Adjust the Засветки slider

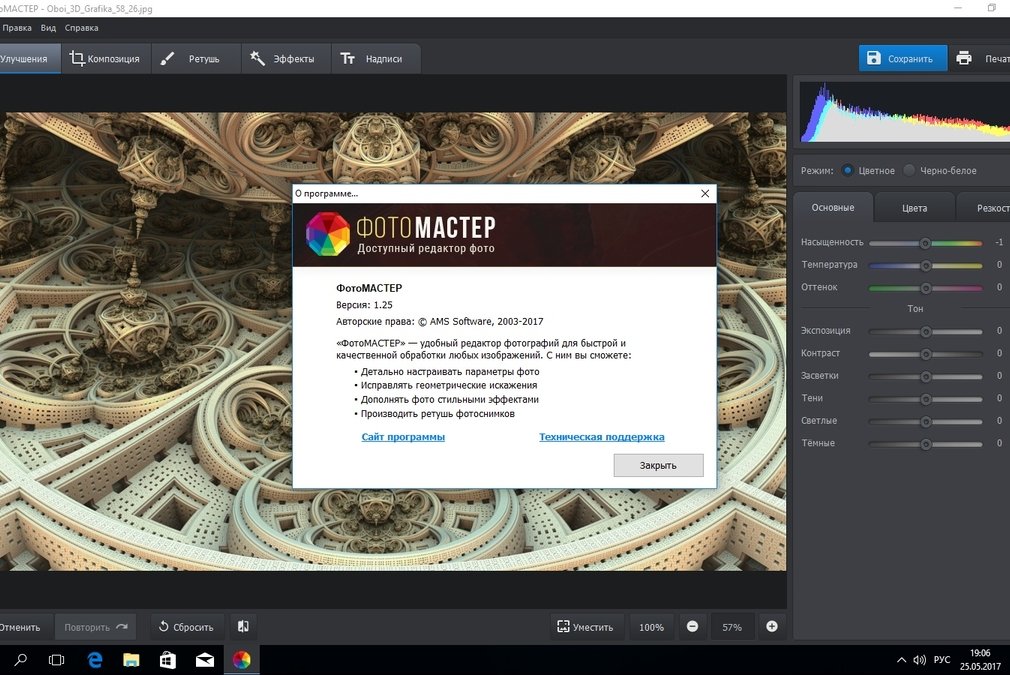point(925,377)
